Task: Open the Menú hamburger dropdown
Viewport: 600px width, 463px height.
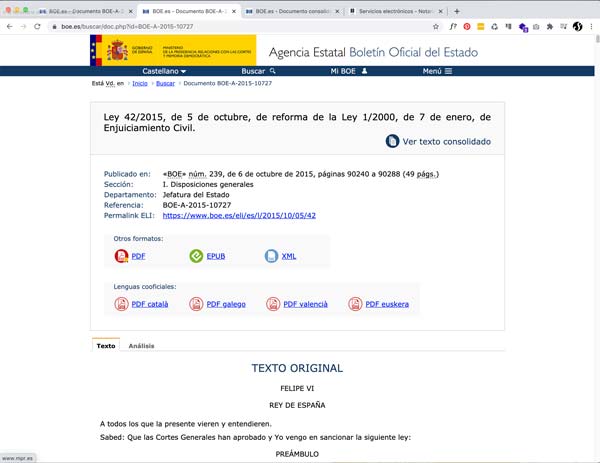Action: [437, 72]
